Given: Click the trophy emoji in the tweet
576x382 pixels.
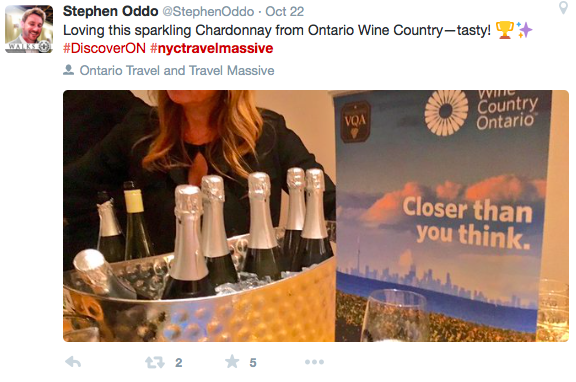Looking at the screenshot, I should [x=505, y=30].
